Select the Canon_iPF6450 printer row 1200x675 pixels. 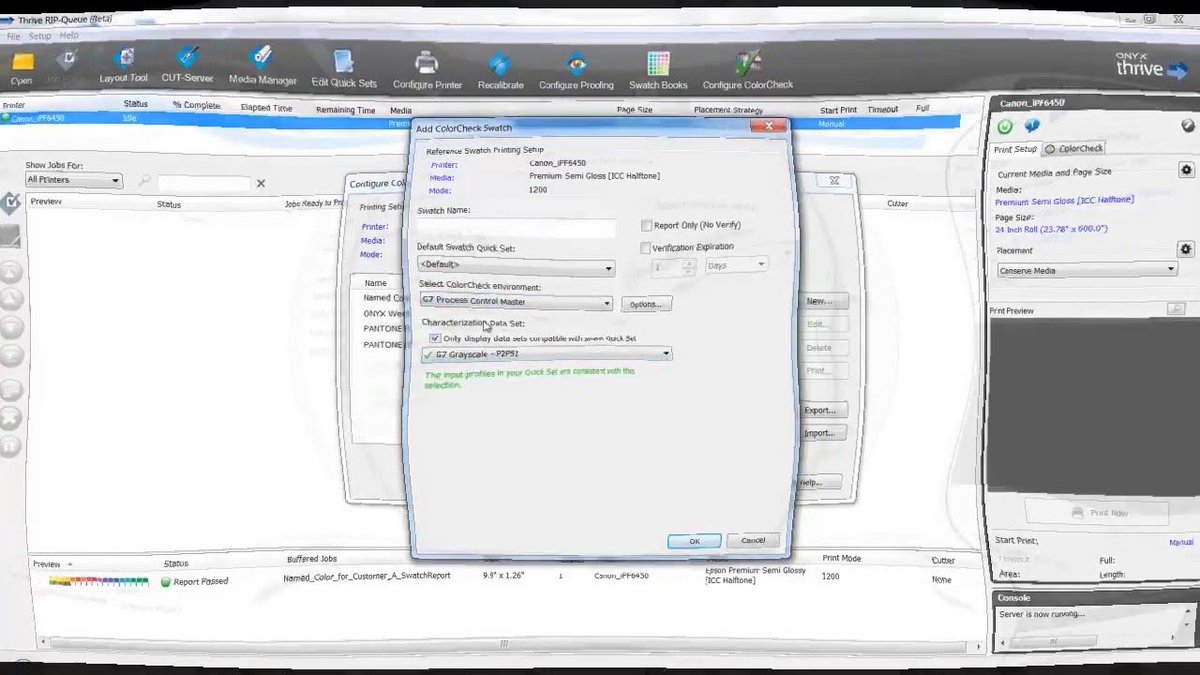[x=480, y=120]
